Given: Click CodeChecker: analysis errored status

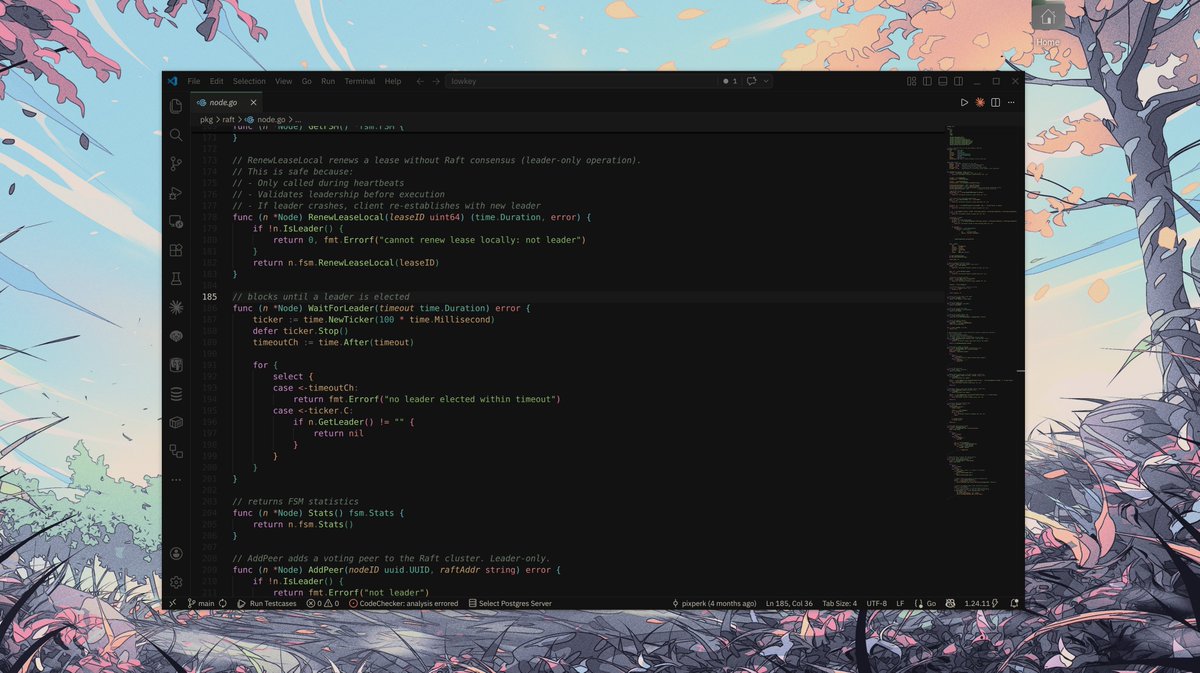Looking at the screenshot, I should coord(403,604).
